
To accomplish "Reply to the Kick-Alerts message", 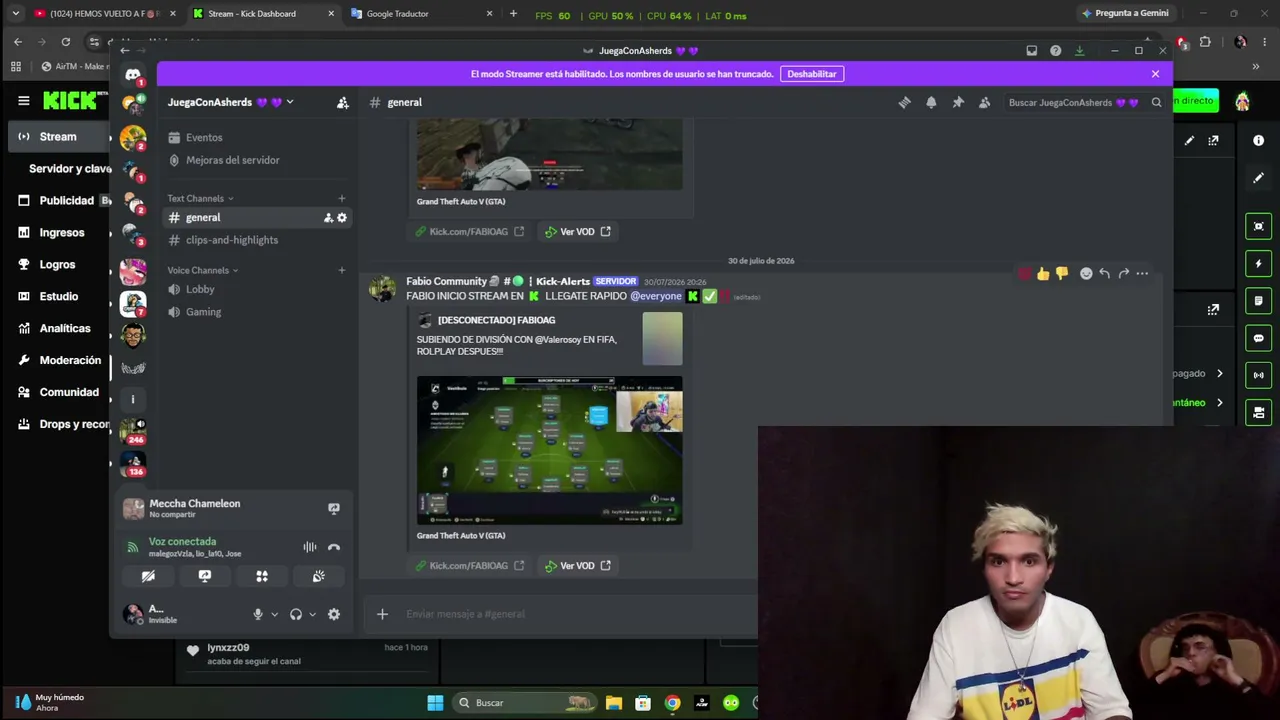I will click(1104, 273).
